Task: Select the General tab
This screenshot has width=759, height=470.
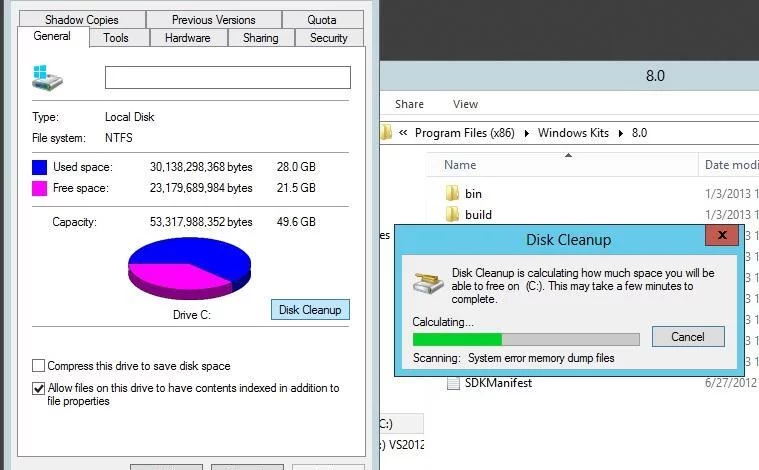Action: tap(52, 36)
